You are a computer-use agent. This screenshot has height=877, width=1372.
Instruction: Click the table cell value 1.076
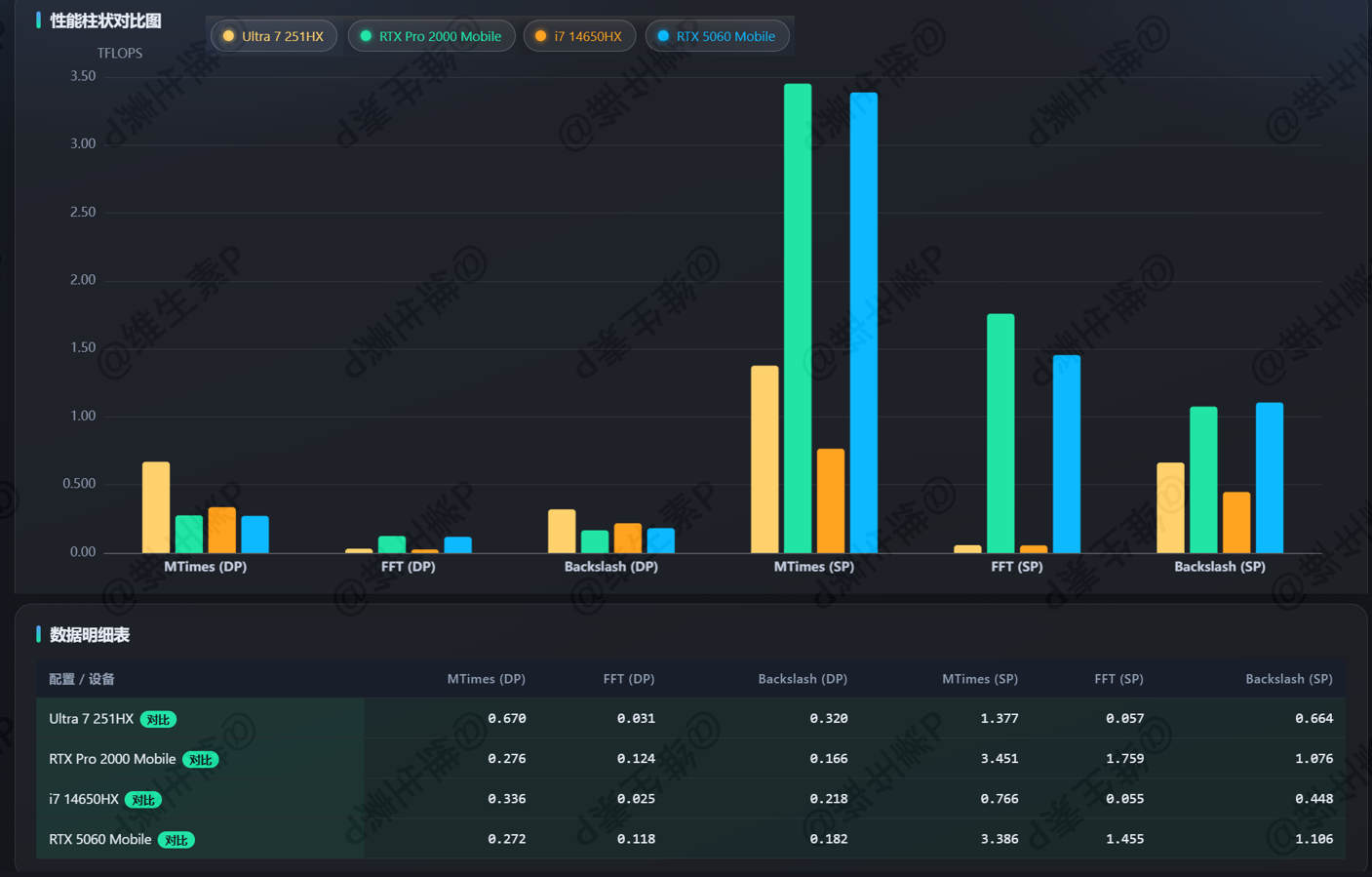coord(1314,759)
